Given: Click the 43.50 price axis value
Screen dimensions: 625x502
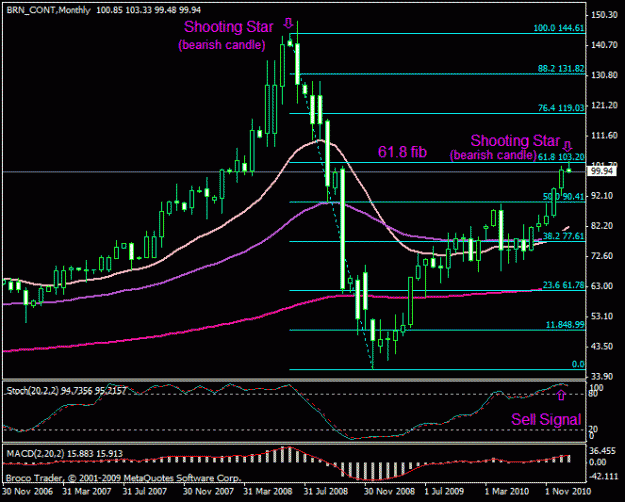Looking at the screenshot, I should click(602, 346).
